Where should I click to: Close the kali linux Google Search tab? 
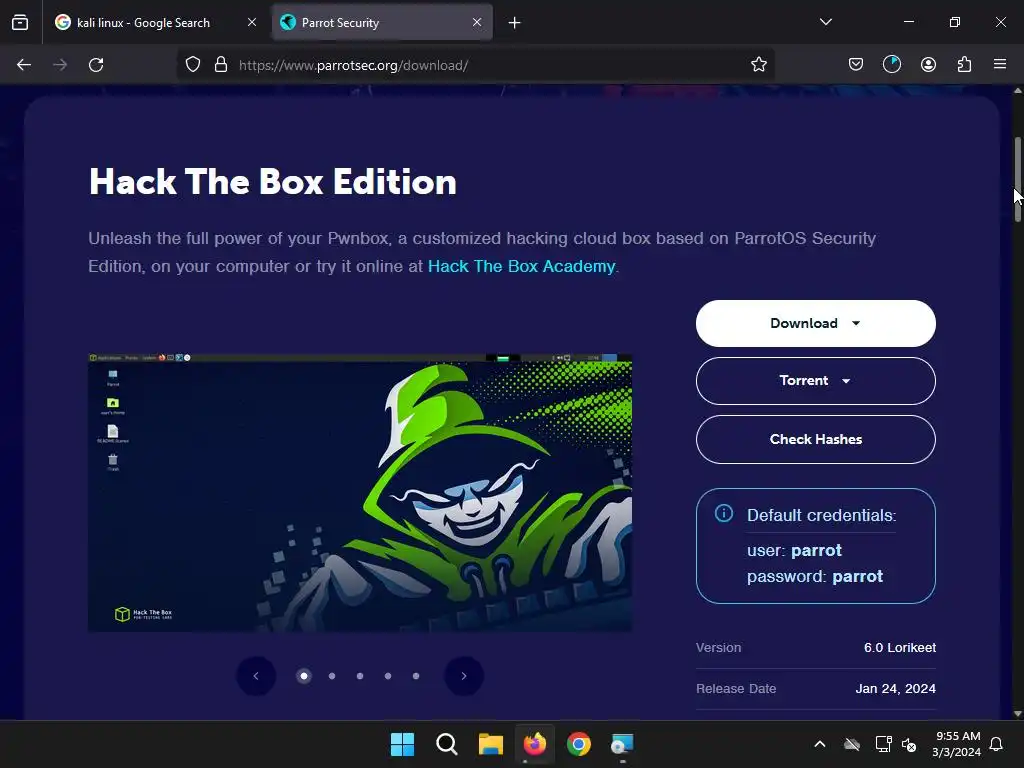[252, 22]
